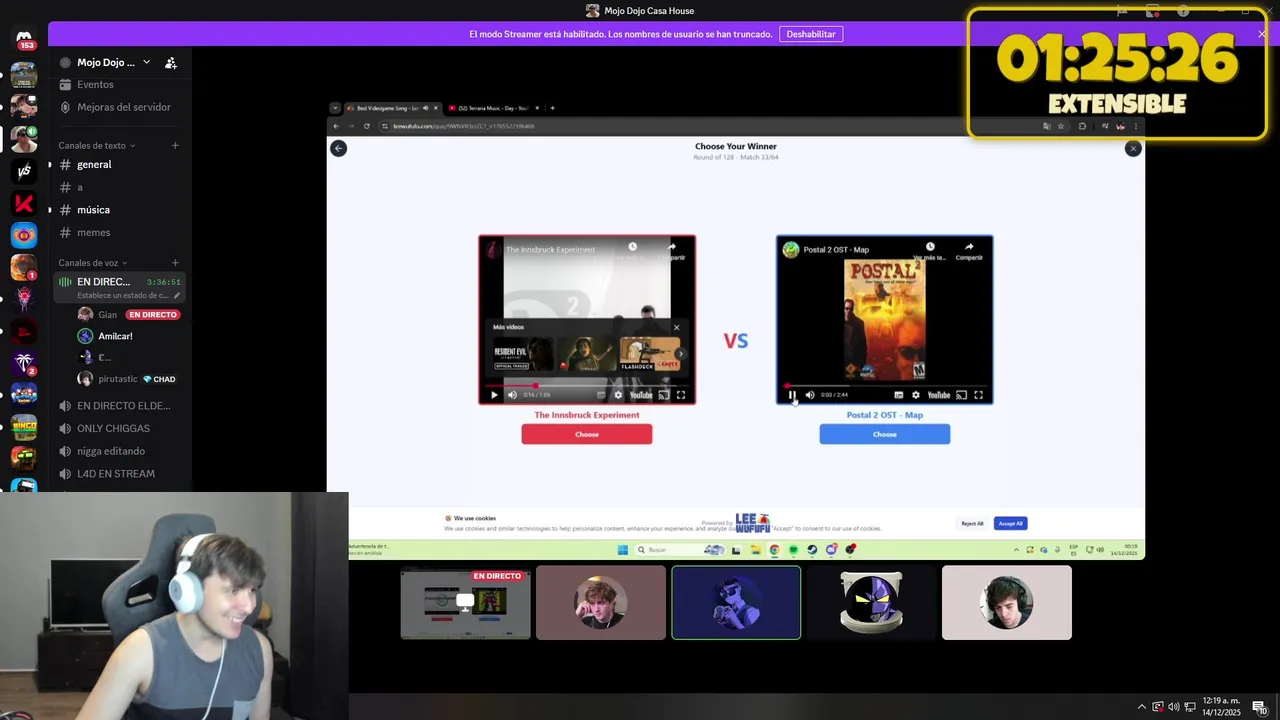Mute the Postal 2 OST video
This screenshot has width=1280, height=720.
coord(810,395)
